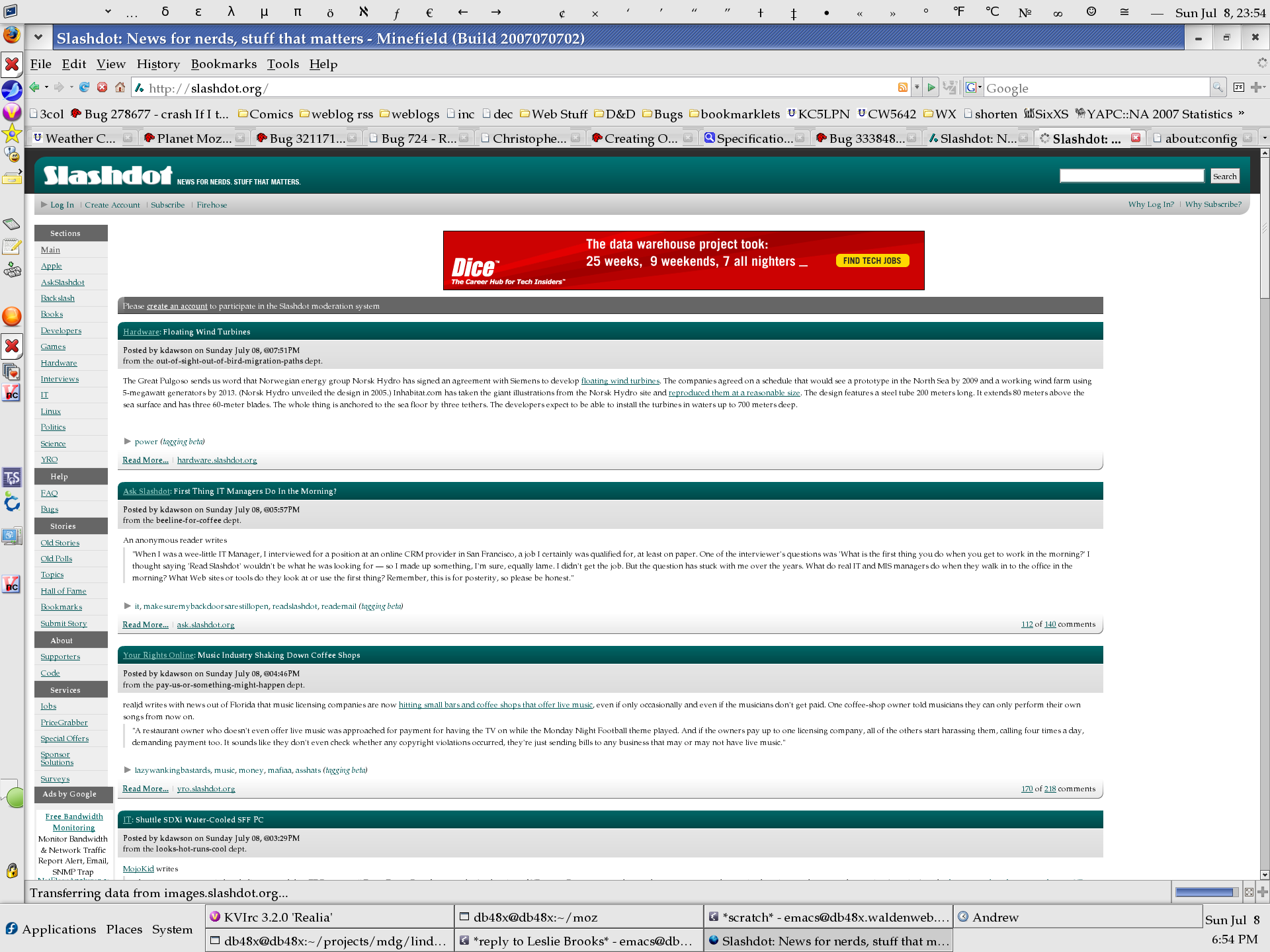Image resolution: width=1270 pixels, height=952 pixels.
Task: Click the Slashdot Search button
Action: (1224, 176)
